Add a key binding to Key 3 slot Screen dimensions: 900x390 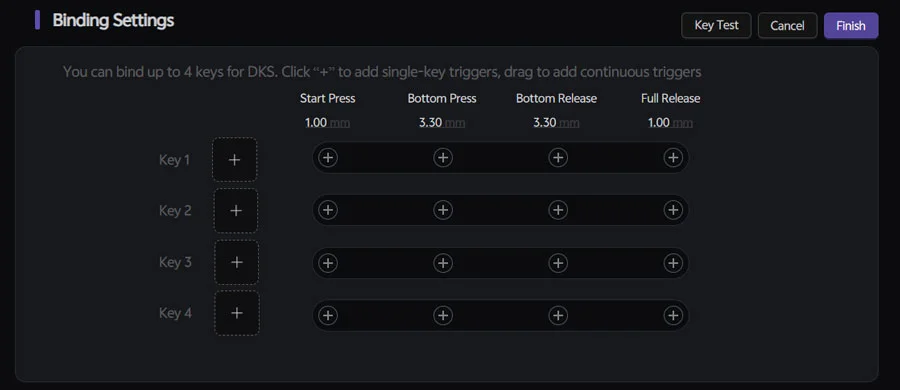[x=236, y=262]
